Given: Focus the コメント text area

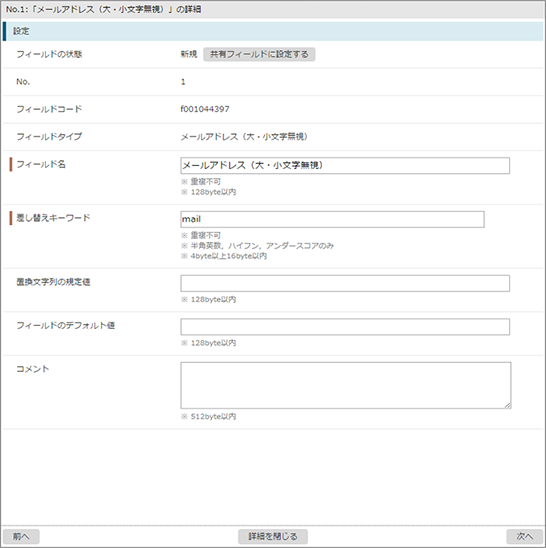Looking at the screenshot, I should [x=346, y=385].
